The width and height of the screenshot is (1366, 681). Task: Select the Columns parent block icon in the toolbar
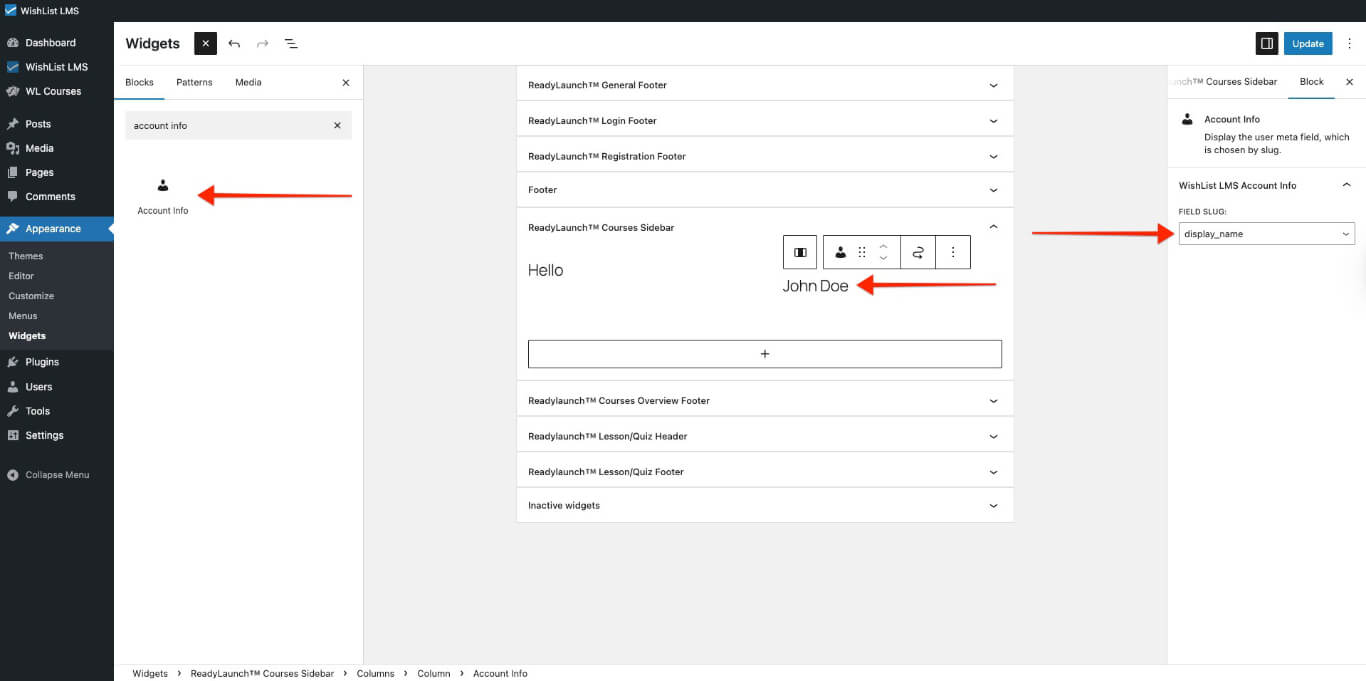800,253
